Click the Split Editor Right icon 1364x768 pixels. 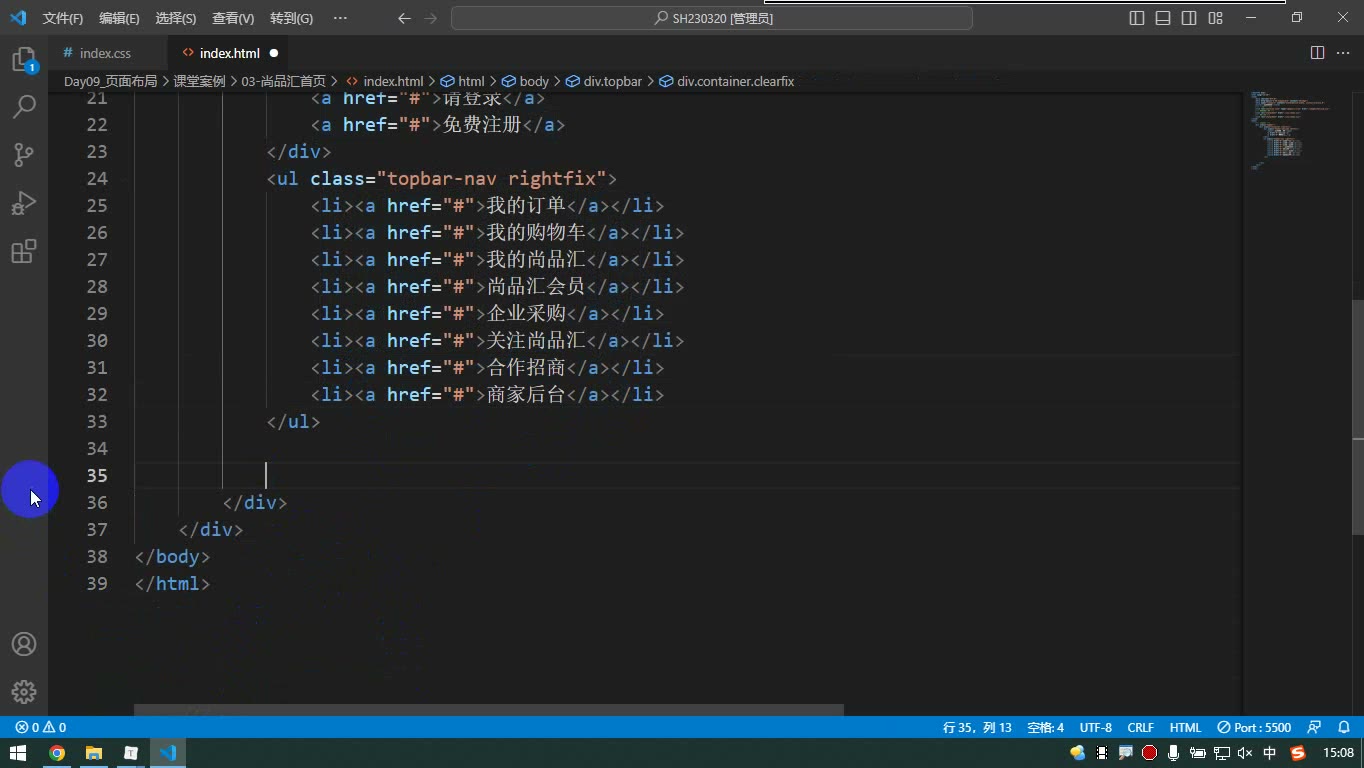[1317, 53]
